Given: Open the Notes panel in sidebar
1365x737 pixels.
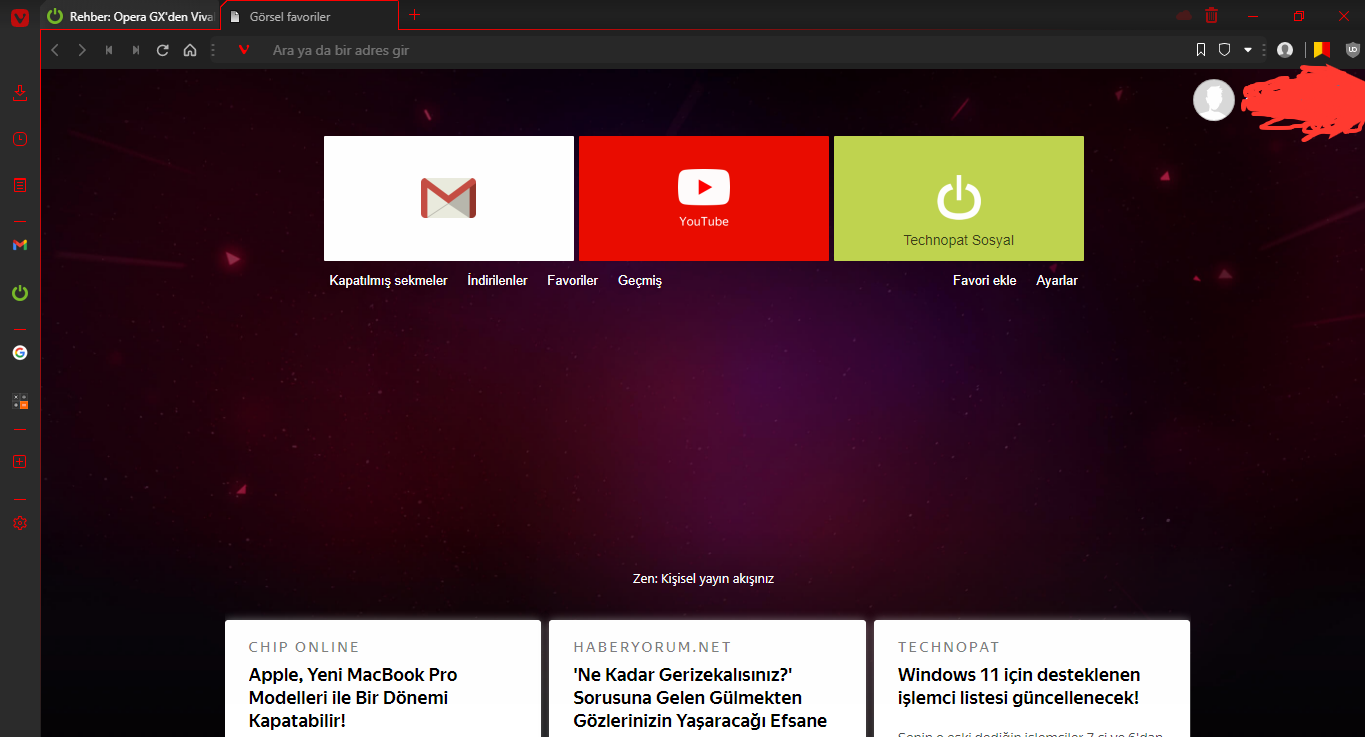Looking at the screenshot, I should coord(20,185).
